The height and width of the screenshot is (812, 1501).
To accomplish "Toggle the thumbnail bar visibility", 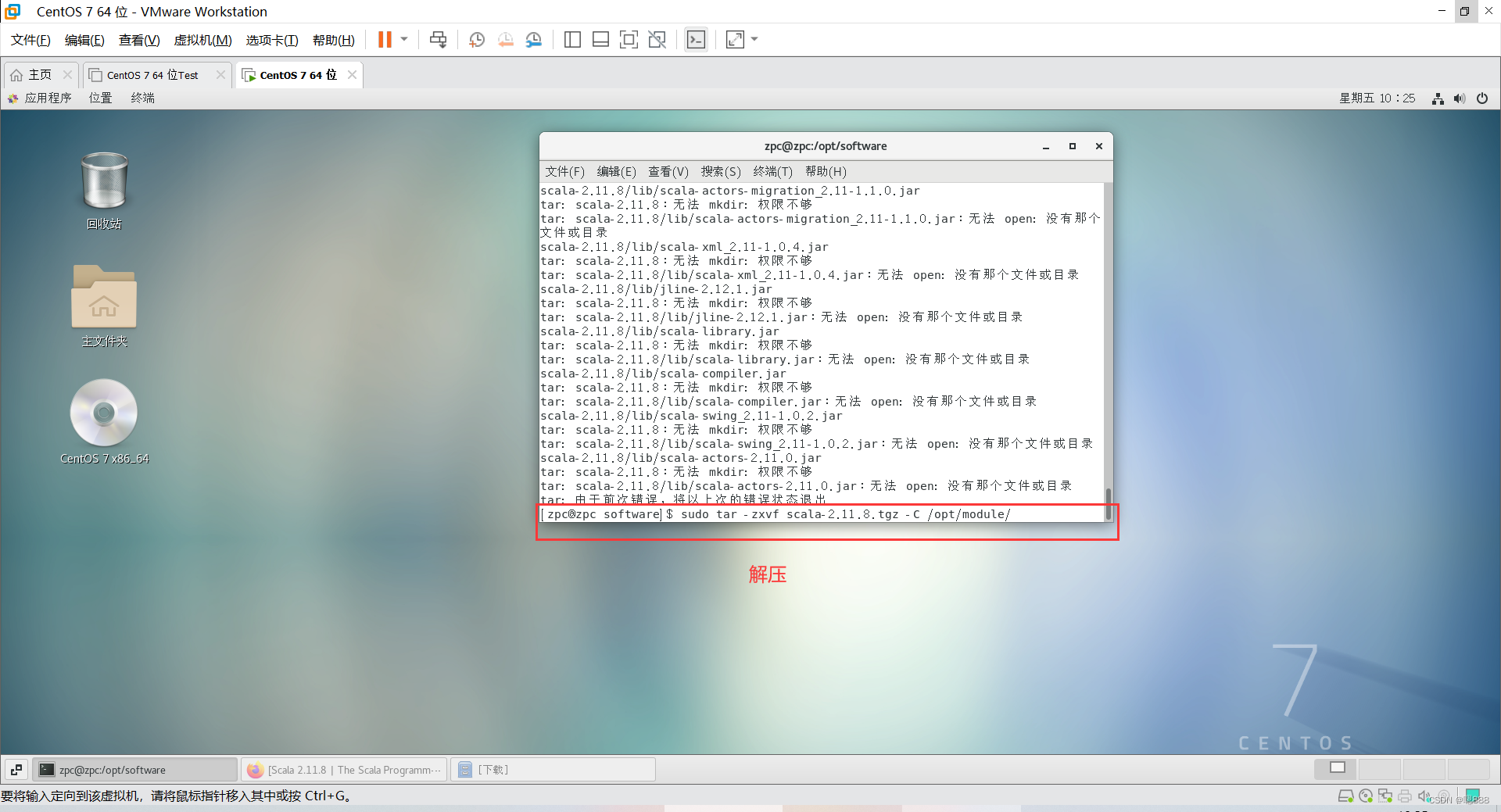I will pyautogui.click(x=600, y=39).
